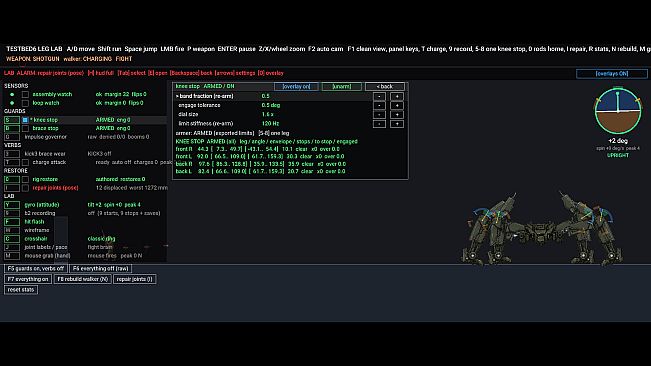Toggle the assembly watch checkbox
This screenshot has width=651, height=366.
pyautogui.click(x=25, y=95)
